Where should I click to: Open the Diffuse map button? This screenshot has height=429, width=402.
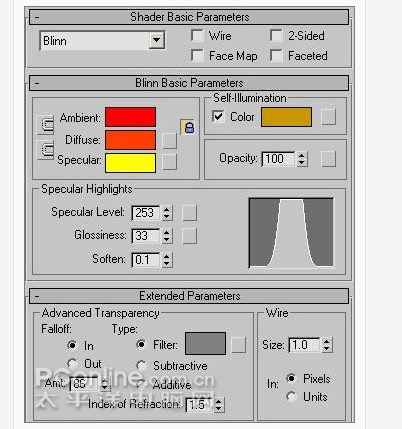click(x=169, y=141)
